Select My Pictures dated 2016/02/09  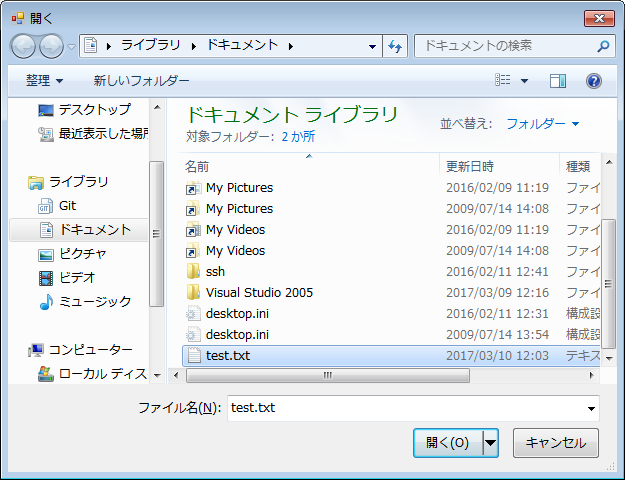tap(391, 188)
